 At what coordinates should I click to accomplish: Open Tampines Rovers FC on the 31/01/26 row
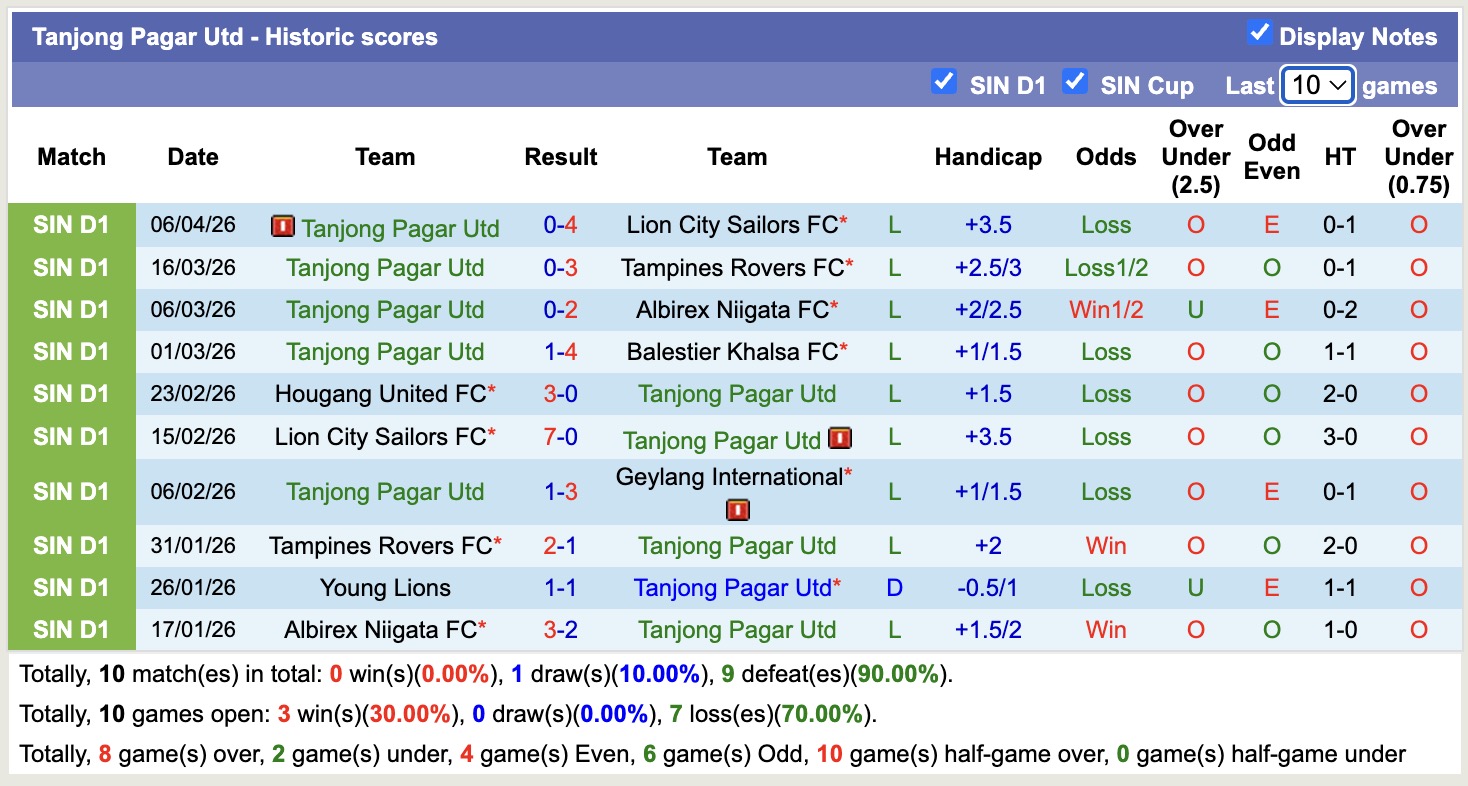(380, 546)
